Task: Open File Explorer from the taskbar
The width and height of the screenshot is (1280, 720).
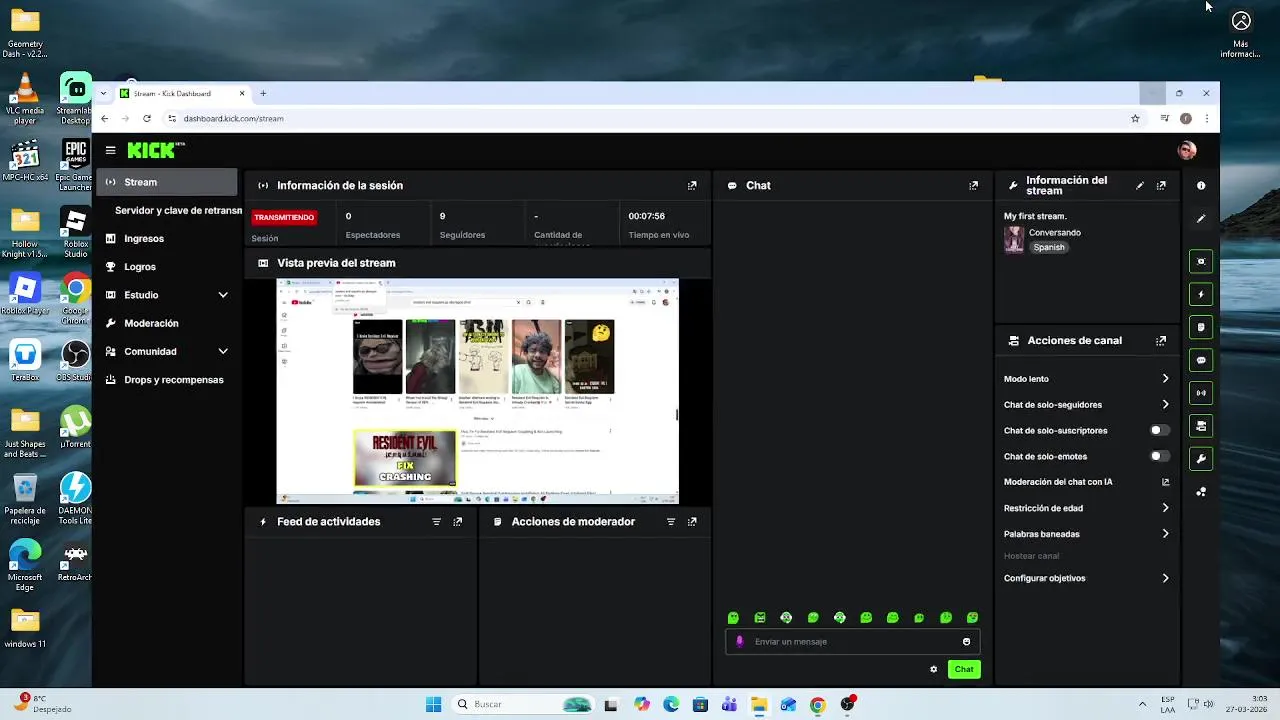Action: pyautogui.click(x=759, y=704)
